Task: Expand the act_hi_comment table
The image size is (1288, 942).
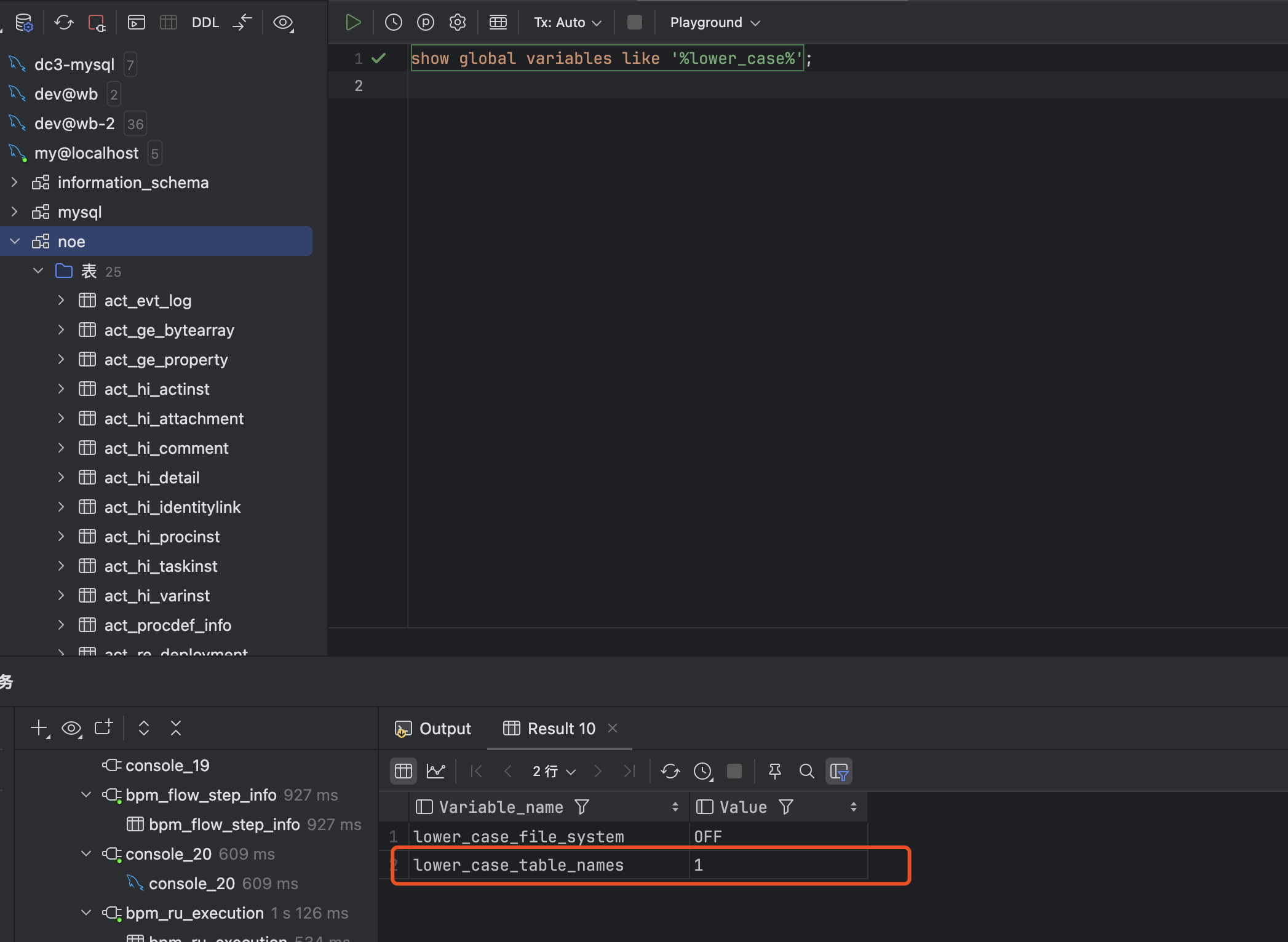Action: (61, 448)
